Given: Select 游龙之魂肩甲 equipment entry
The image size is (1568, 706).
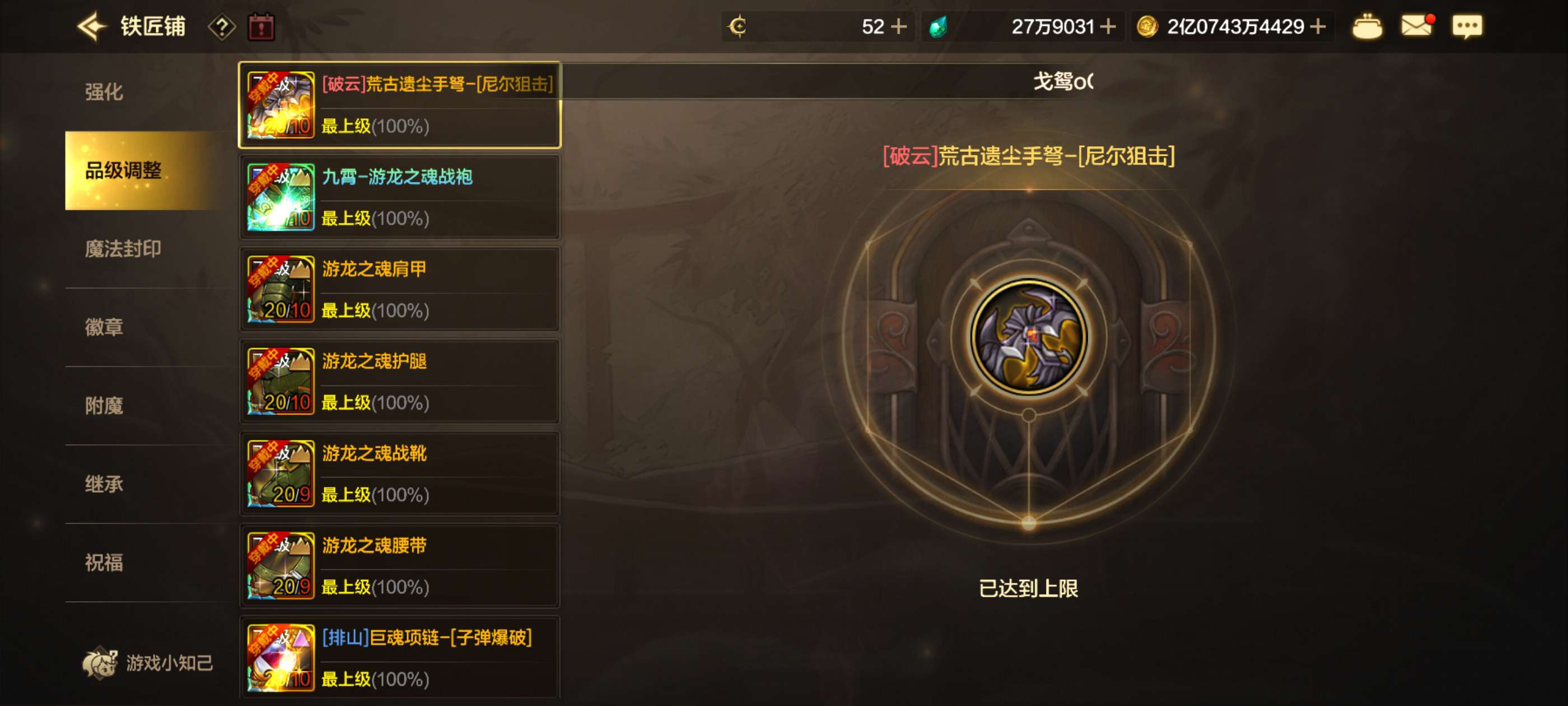Looking at the screenshot, I should [x=400, y=289].
